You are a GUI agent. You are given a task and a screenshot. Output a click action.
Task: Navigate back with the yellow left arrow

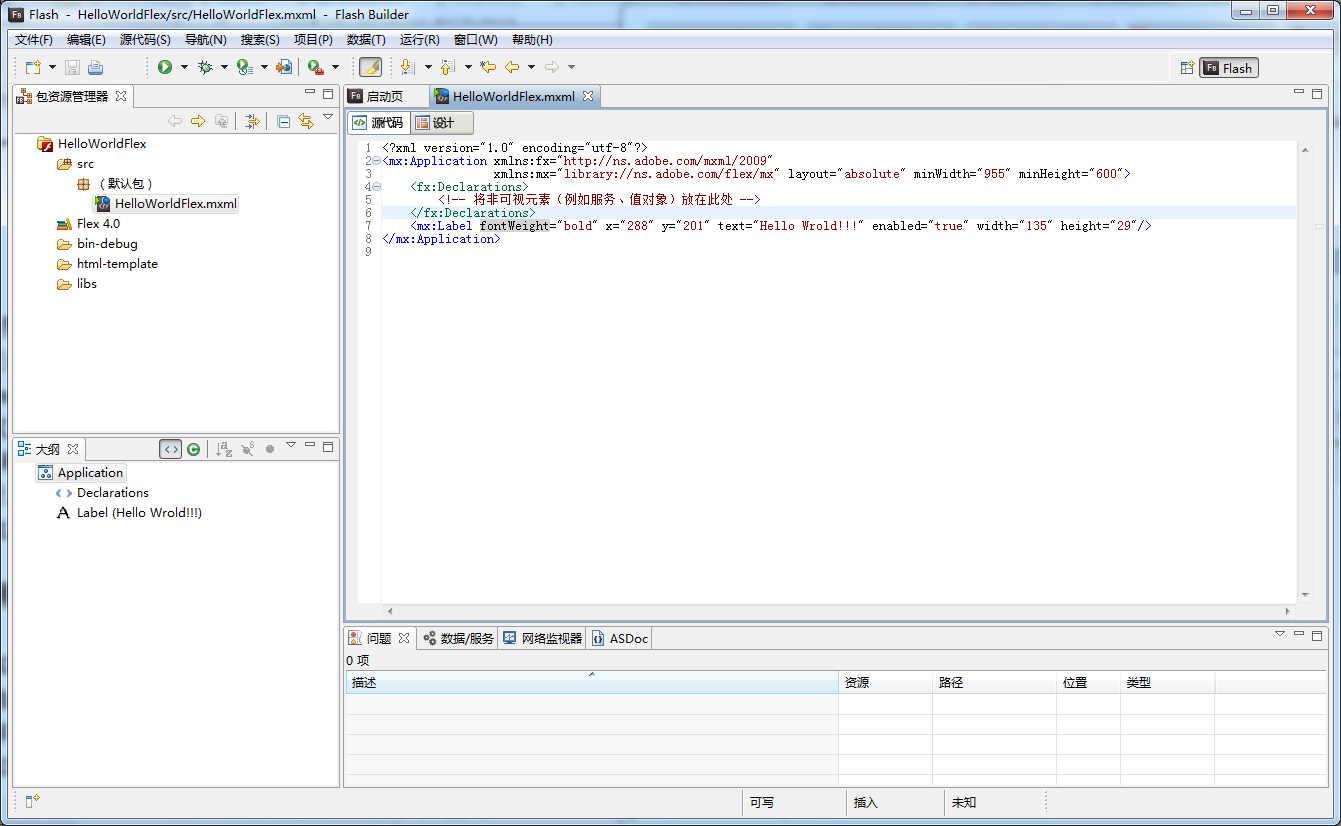tap(512, 67)
